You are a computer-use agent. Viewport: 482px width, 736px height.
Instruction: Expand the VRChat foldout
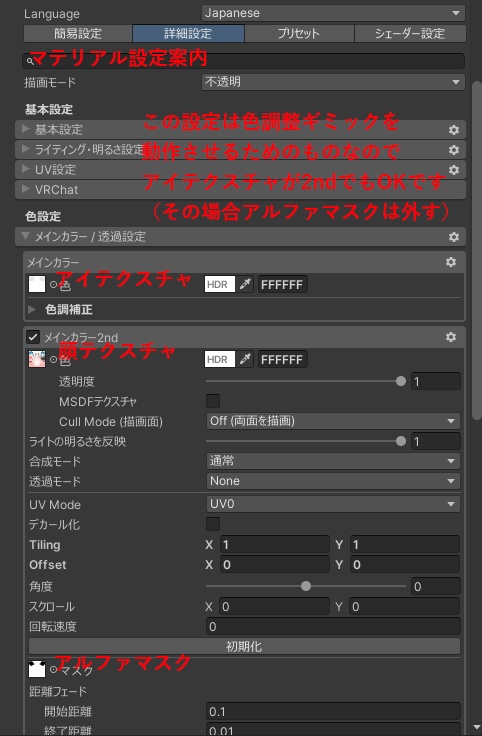(26, 190)
